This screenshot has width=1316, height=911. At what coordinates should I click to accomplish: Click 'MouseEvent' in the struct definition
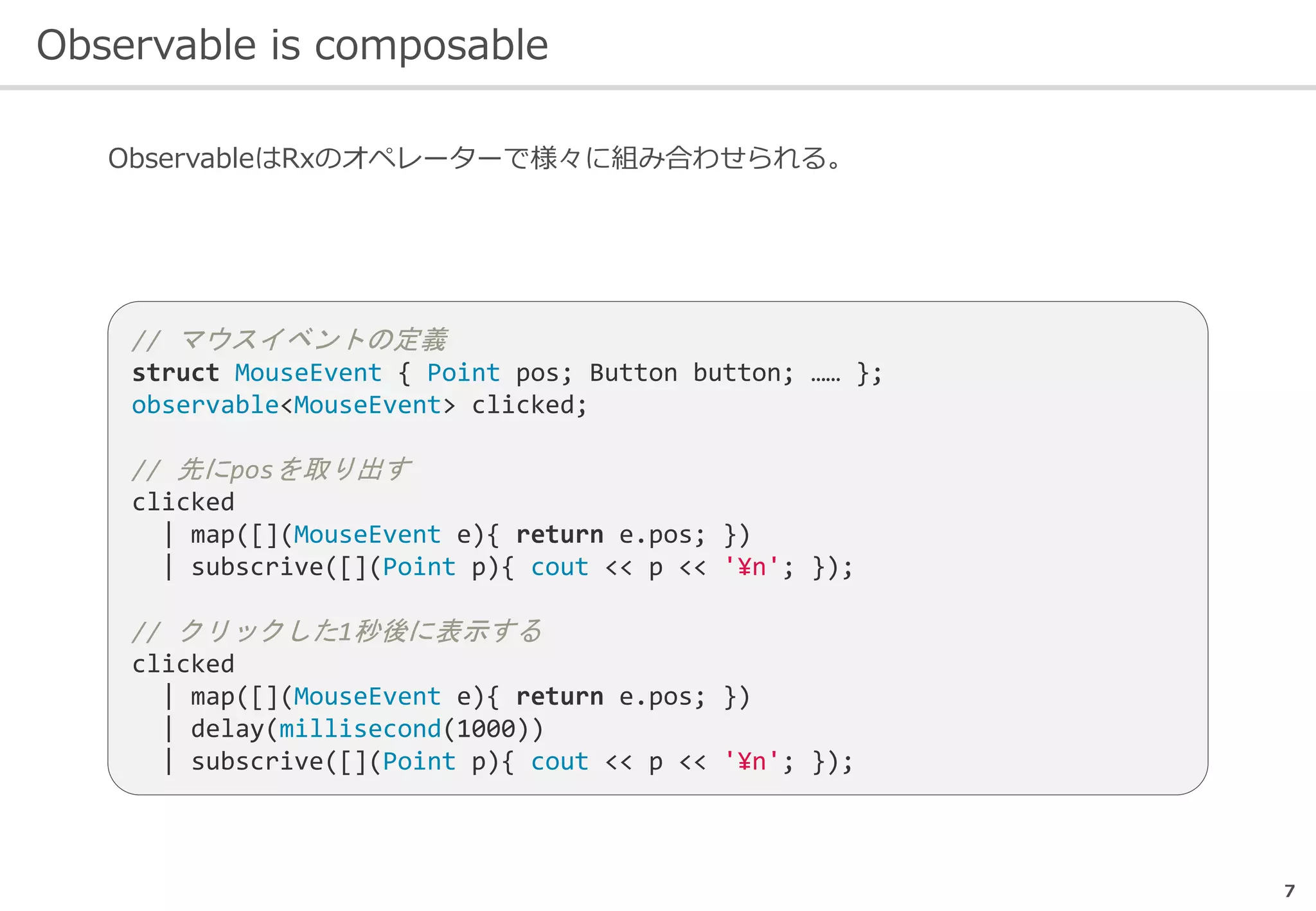[x=308, y=373]
